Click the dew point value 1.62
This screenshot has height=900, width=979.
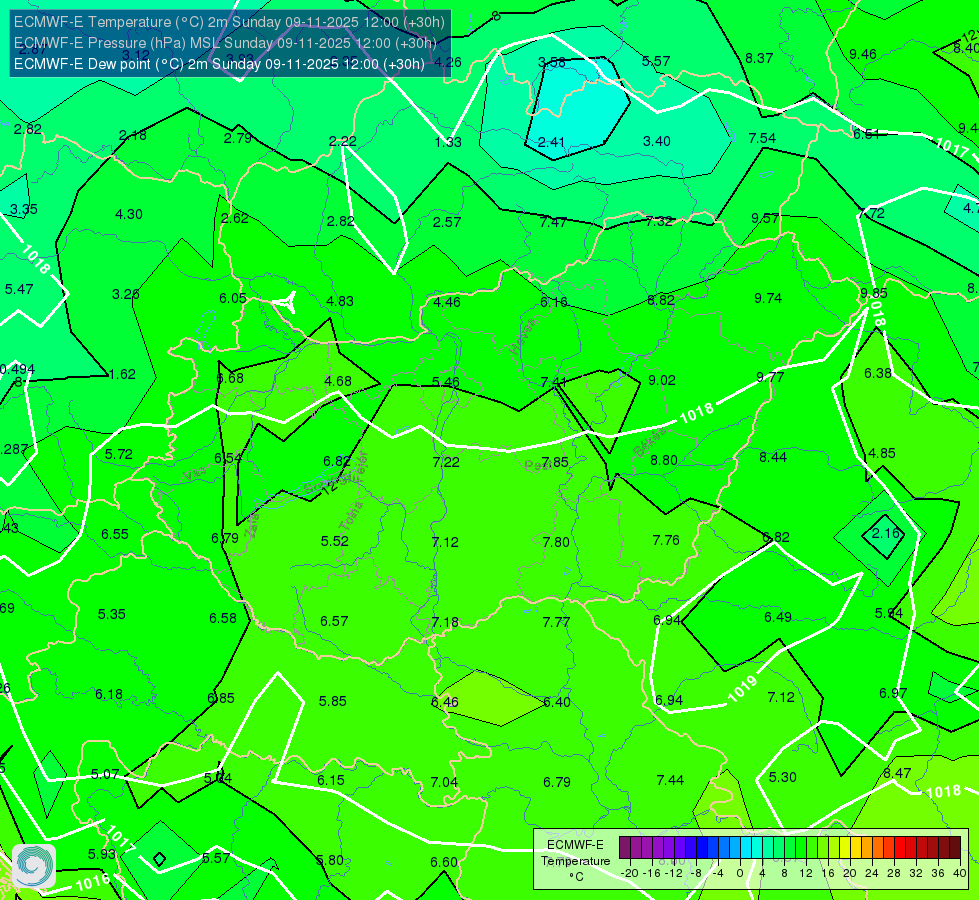(122, 374)
